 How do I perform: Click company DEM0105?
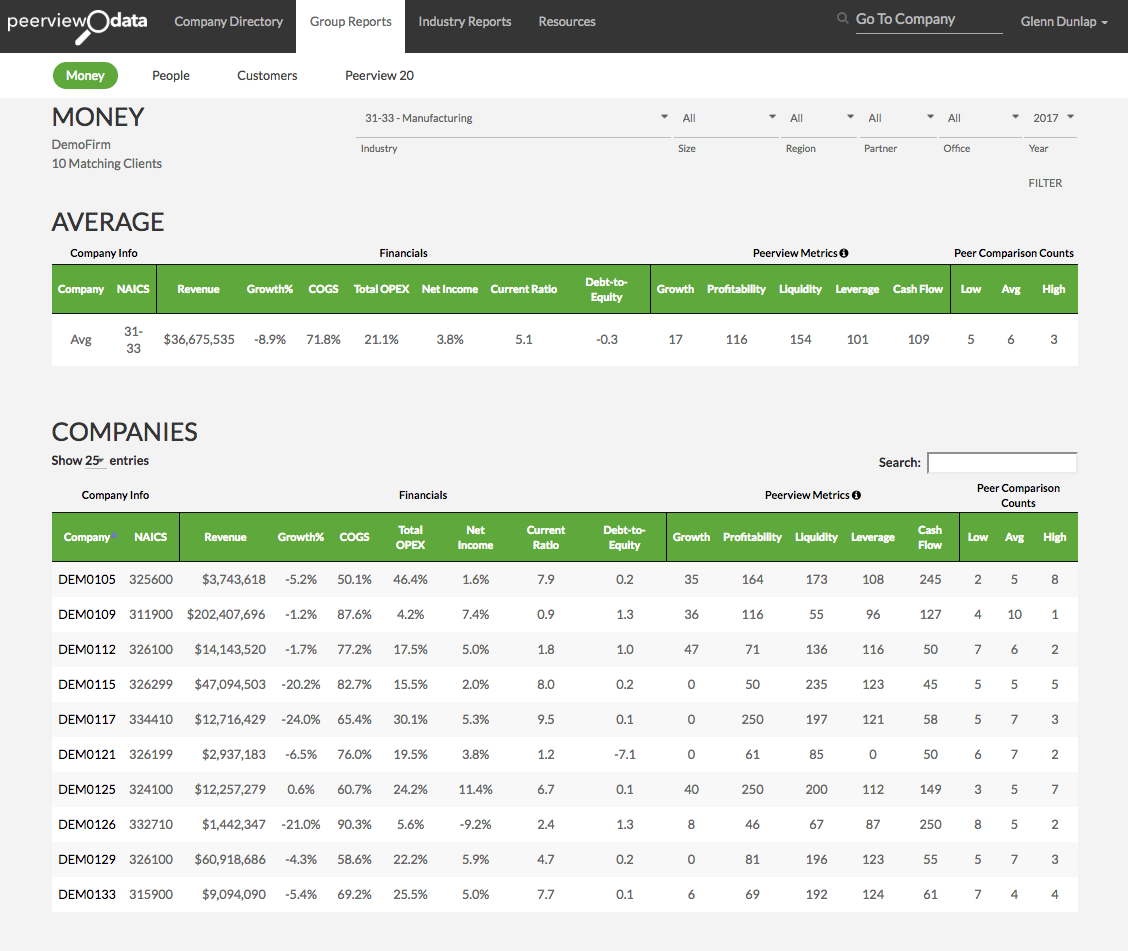87,579
